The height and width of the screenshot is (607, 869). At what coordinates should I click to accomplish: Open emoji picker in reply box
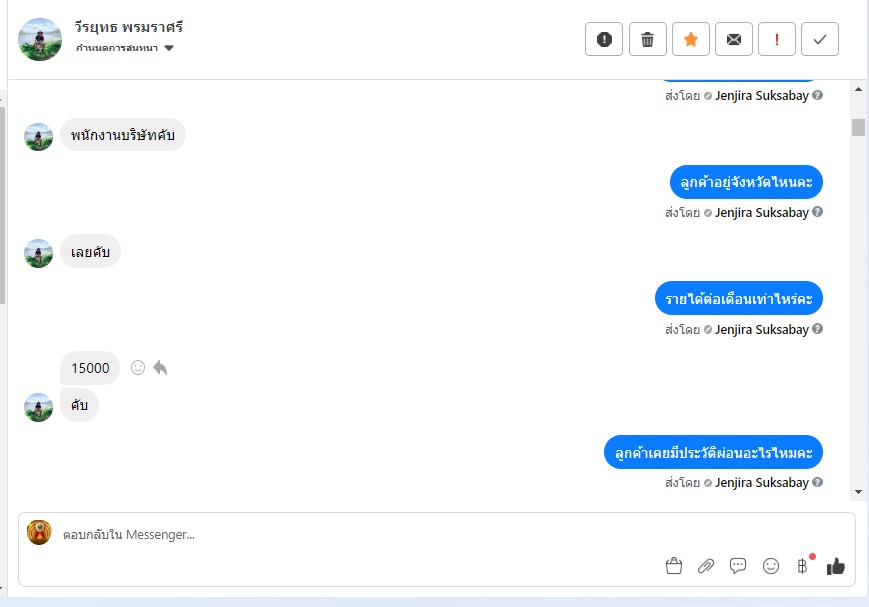click(x=770, y=566)
